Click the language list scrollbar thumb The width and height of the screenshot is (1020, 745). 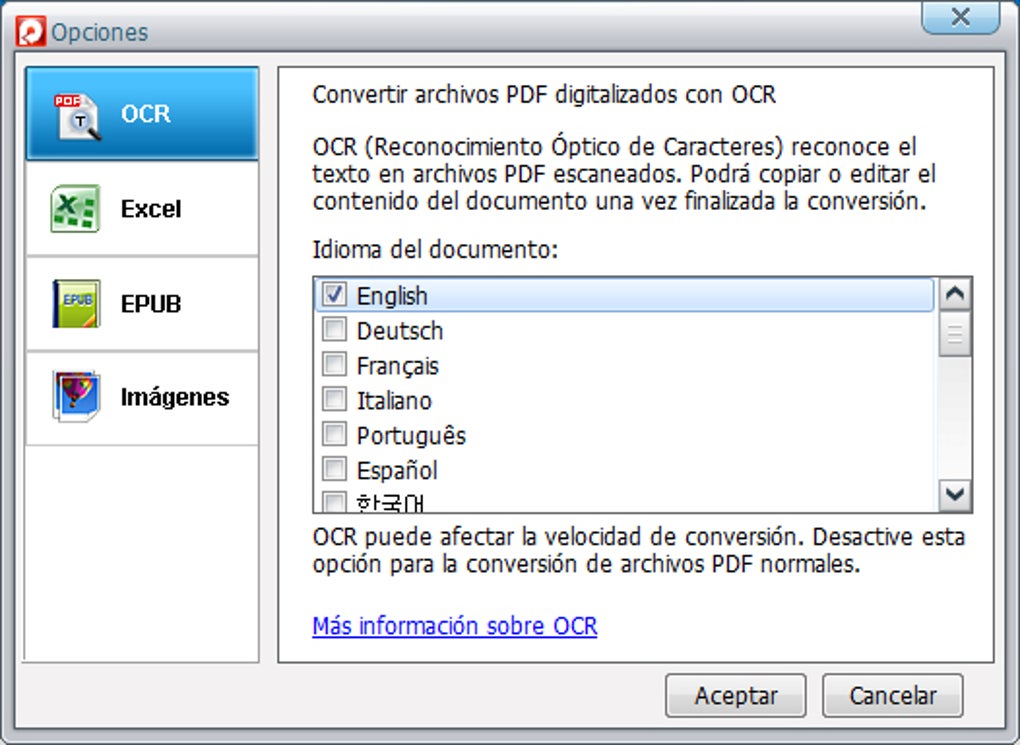coord(956,334)
